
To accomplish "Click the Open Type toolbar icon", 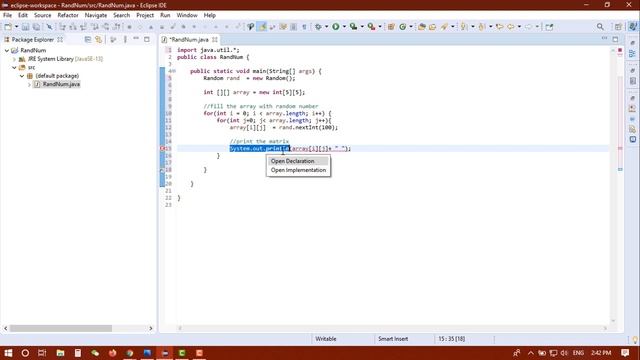I will [422, 27].
